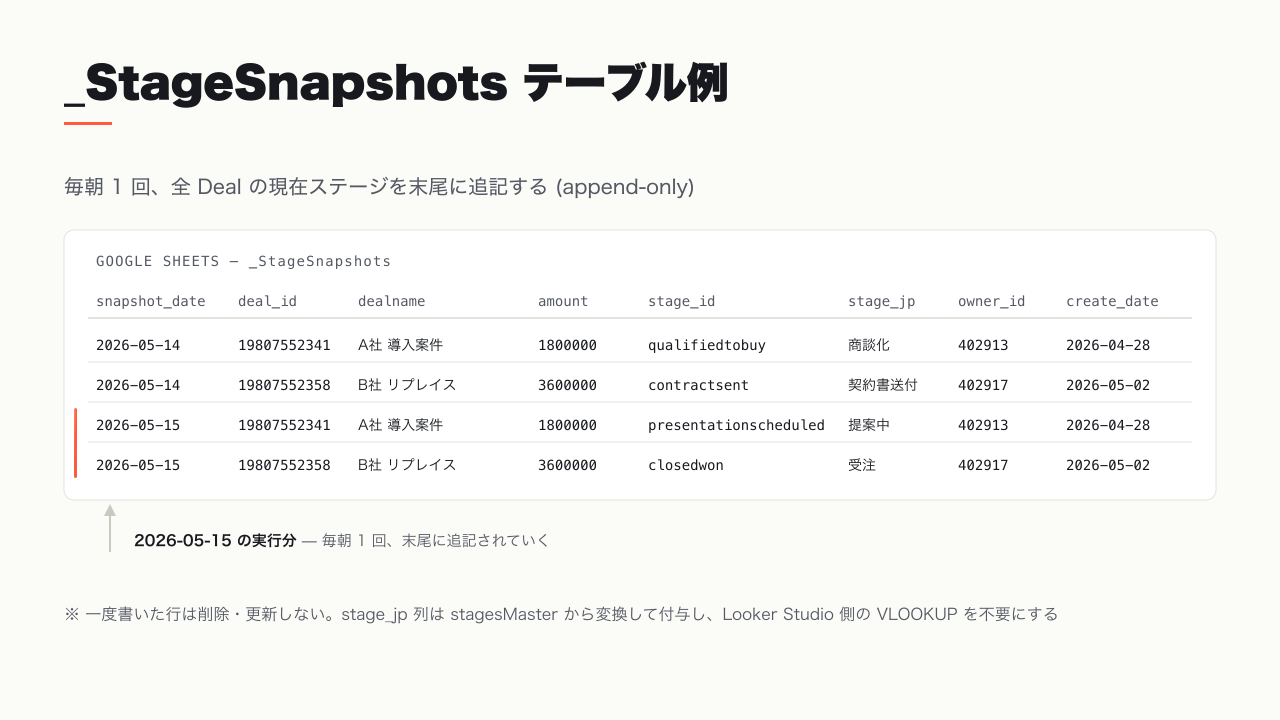Select the "closedwon" stage_id cell
Image resolution: width=1280 pixels, height=720 pixels.
(x=686, y=465)
